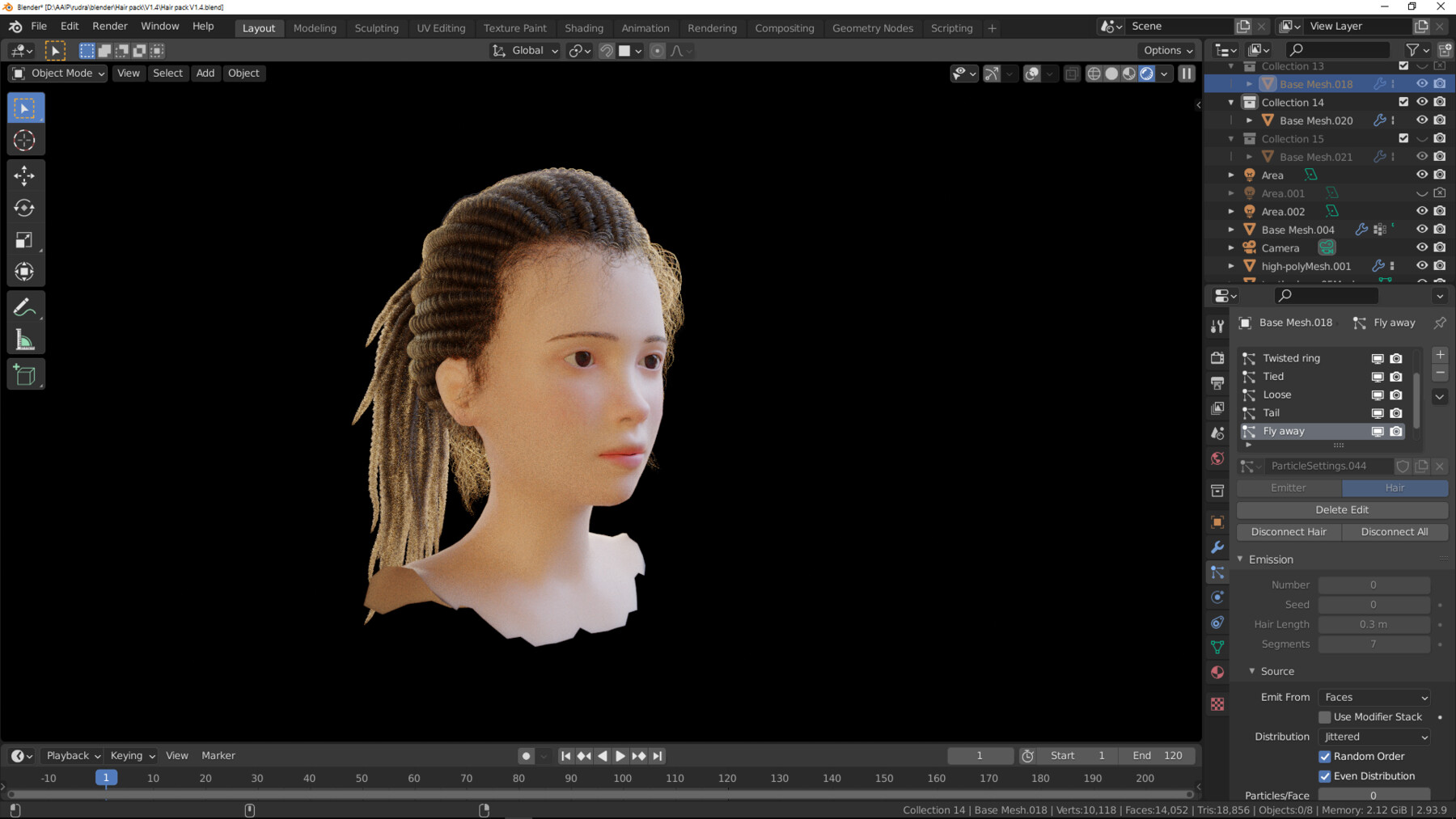Open the World Properties globe tab
1456x819 pixels.
click(1217, 458)
